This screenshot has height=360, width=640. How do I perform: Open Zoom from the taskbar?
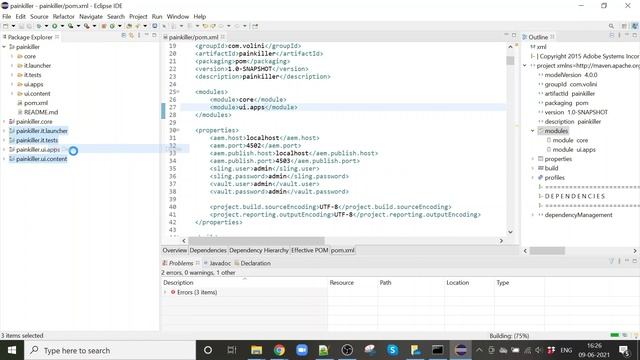coord(302,350)
